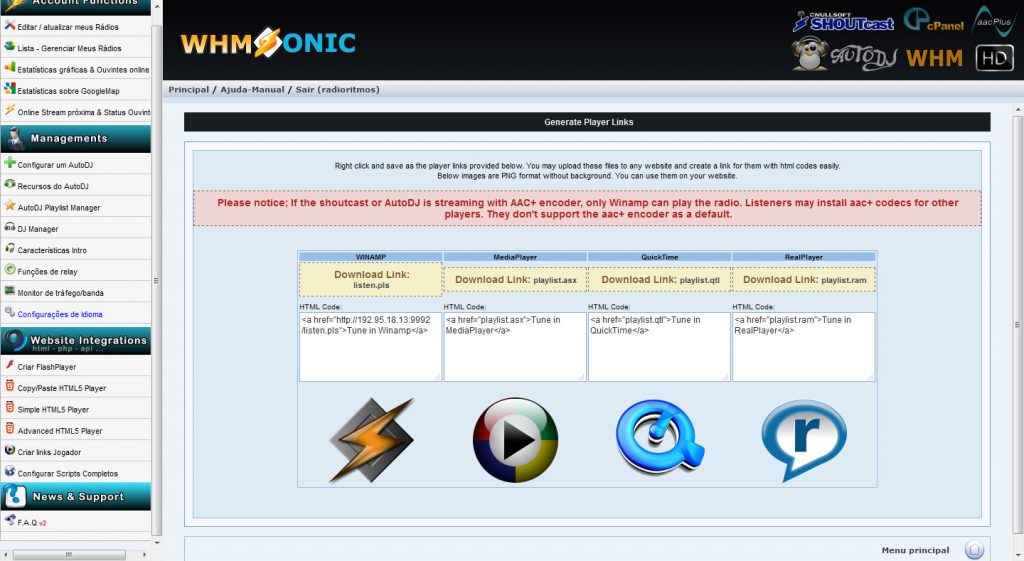Click the Winamp lightning bolt icon
The image size is (1024, 561).
tap(371, 440)
